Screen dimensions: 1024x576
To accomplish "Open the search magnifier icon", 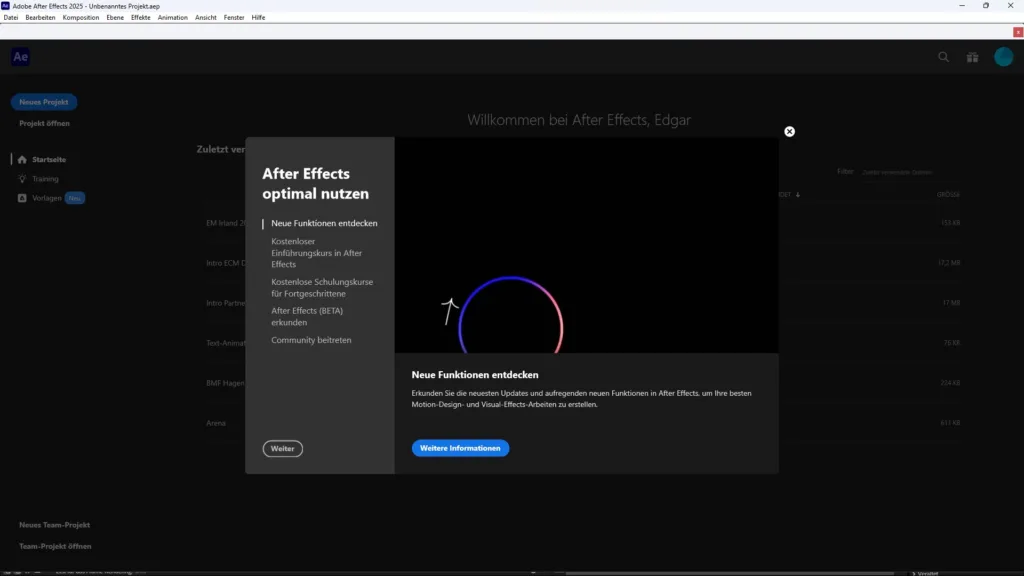I will coord(944,57).
